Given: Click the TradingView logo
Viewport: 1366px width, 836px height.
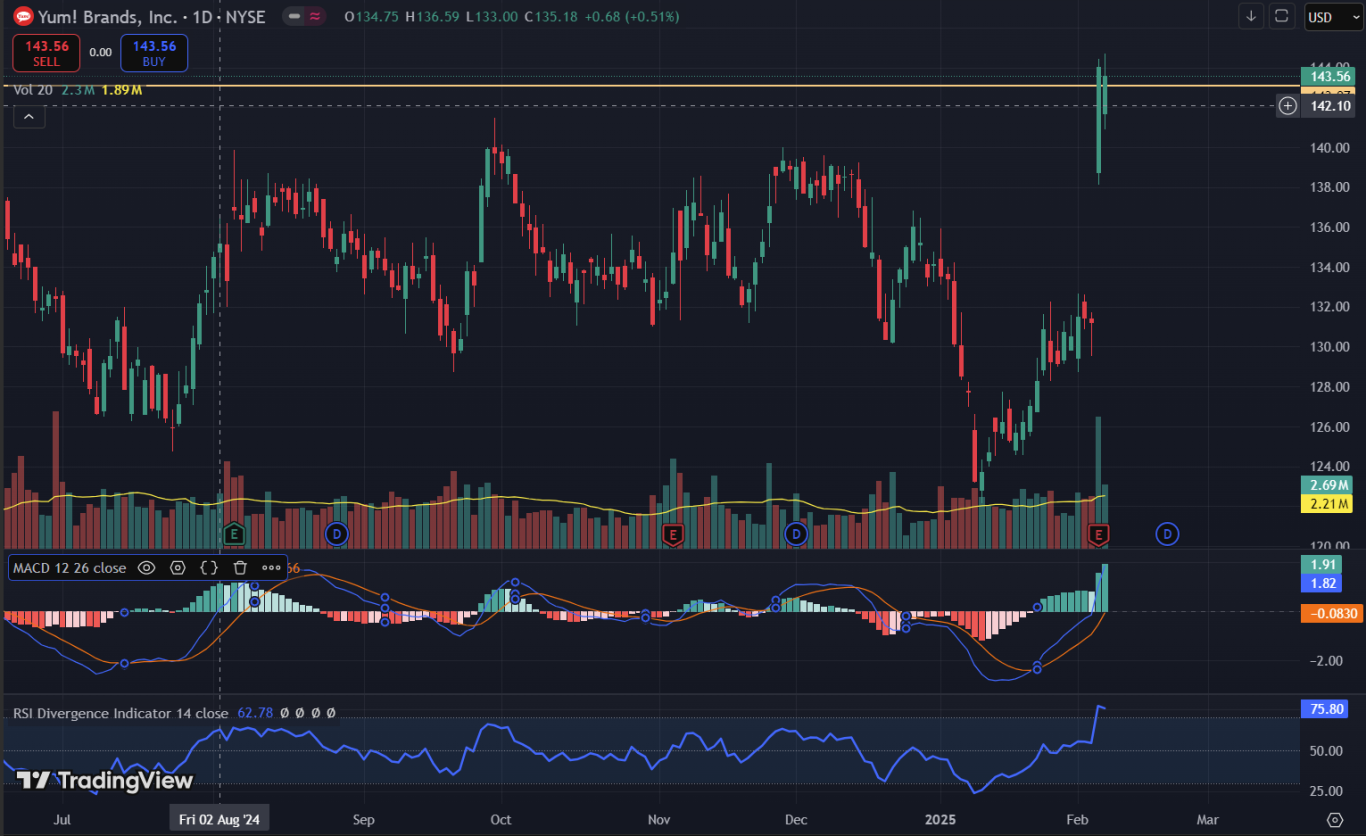Looking at the screenshot, I should (104, 780).
